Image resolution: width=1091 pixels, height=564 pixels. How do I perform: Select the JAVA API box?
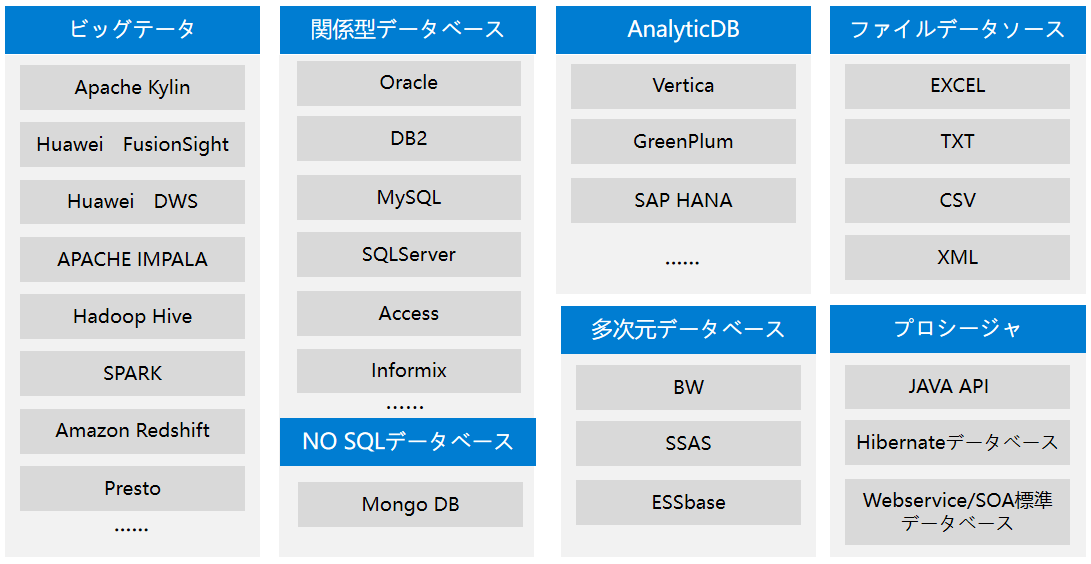957,387
